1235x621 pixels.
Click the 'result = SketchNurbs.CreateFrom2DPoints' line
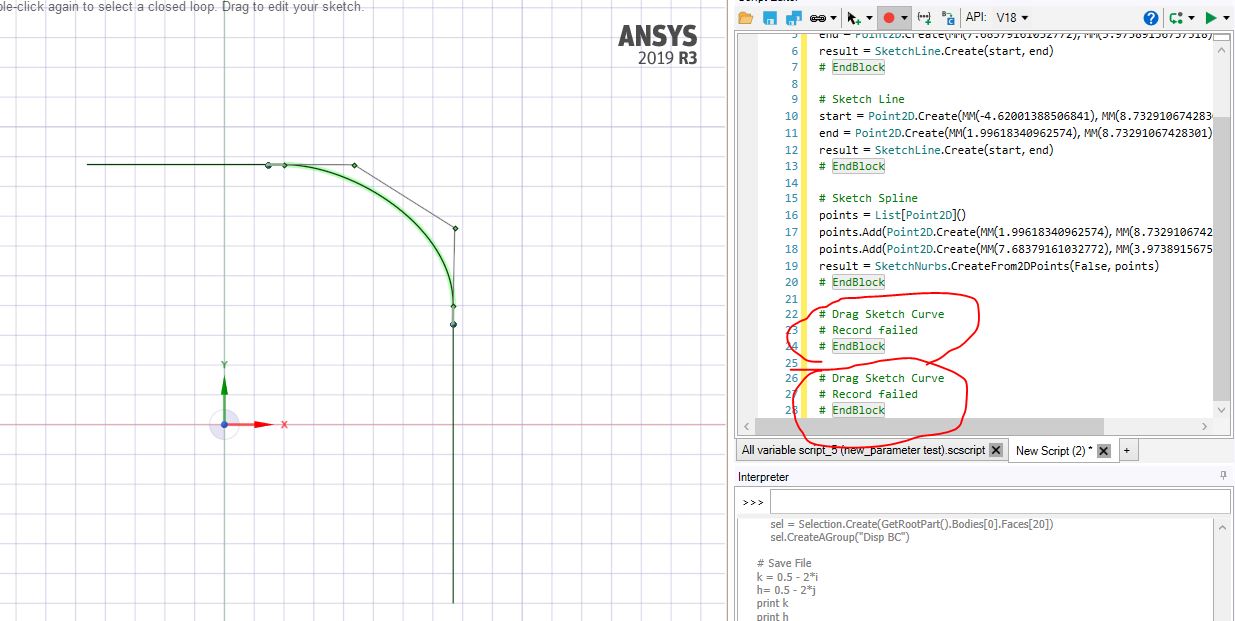point(988,266)
